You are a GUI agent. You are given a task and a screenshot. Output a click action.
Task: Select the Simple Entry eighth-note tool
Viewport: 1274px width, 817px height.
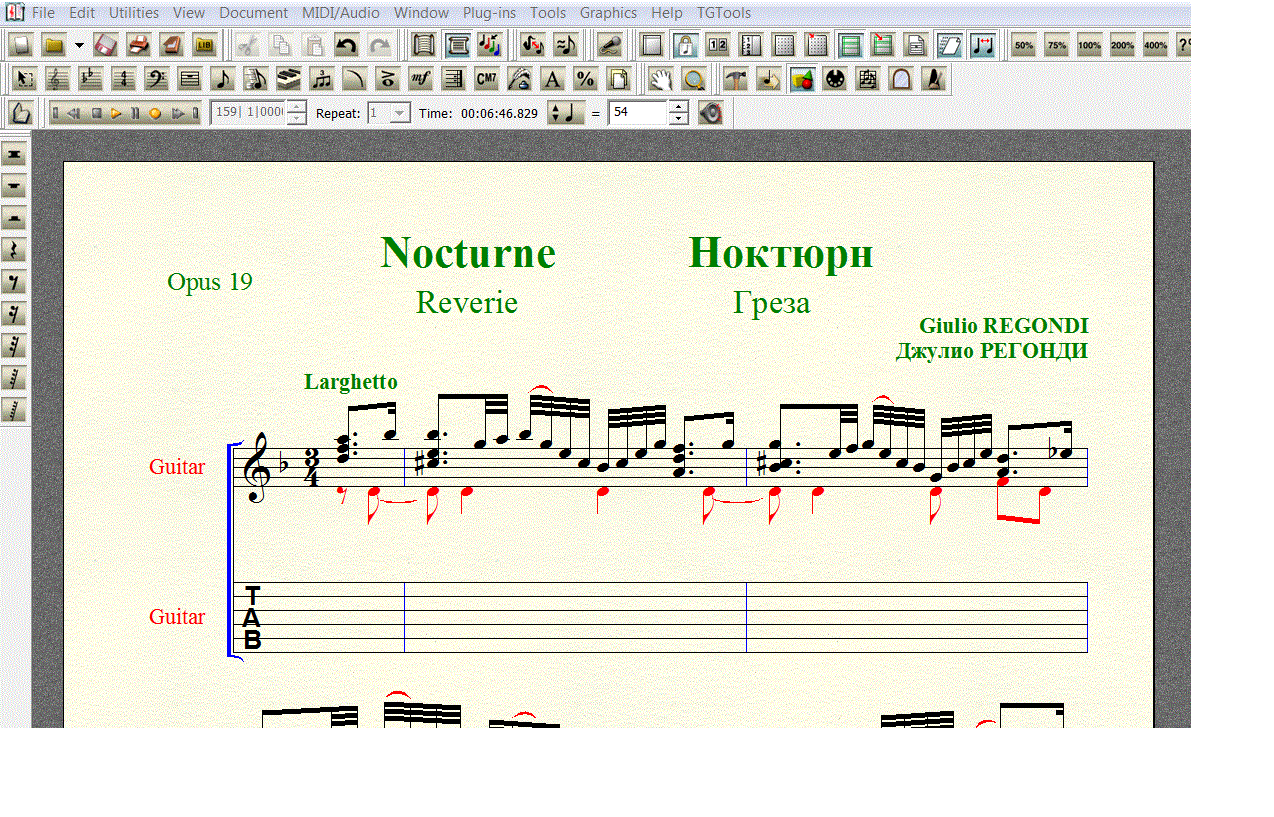pyautogui.click(x=223, y=79)
